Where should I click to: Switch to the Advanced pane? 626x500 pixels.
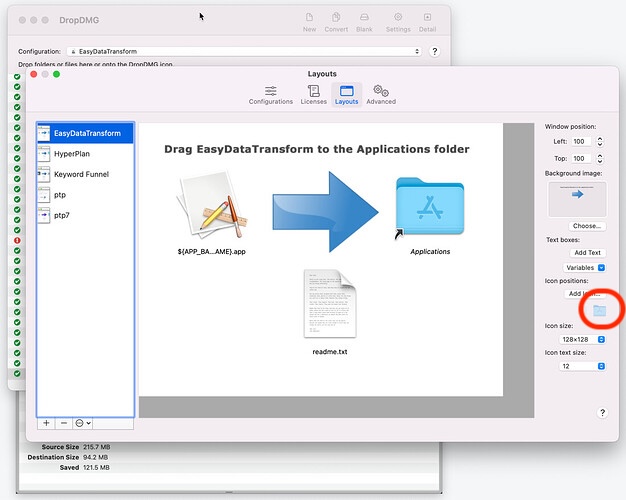380,94
